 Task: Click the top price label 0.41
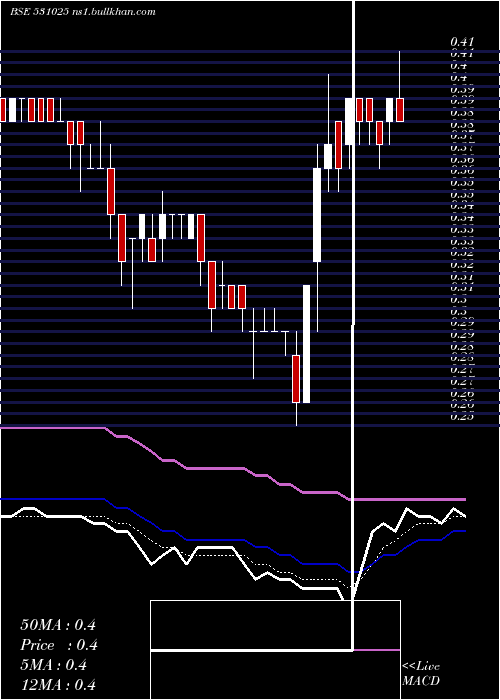point(462,42)
